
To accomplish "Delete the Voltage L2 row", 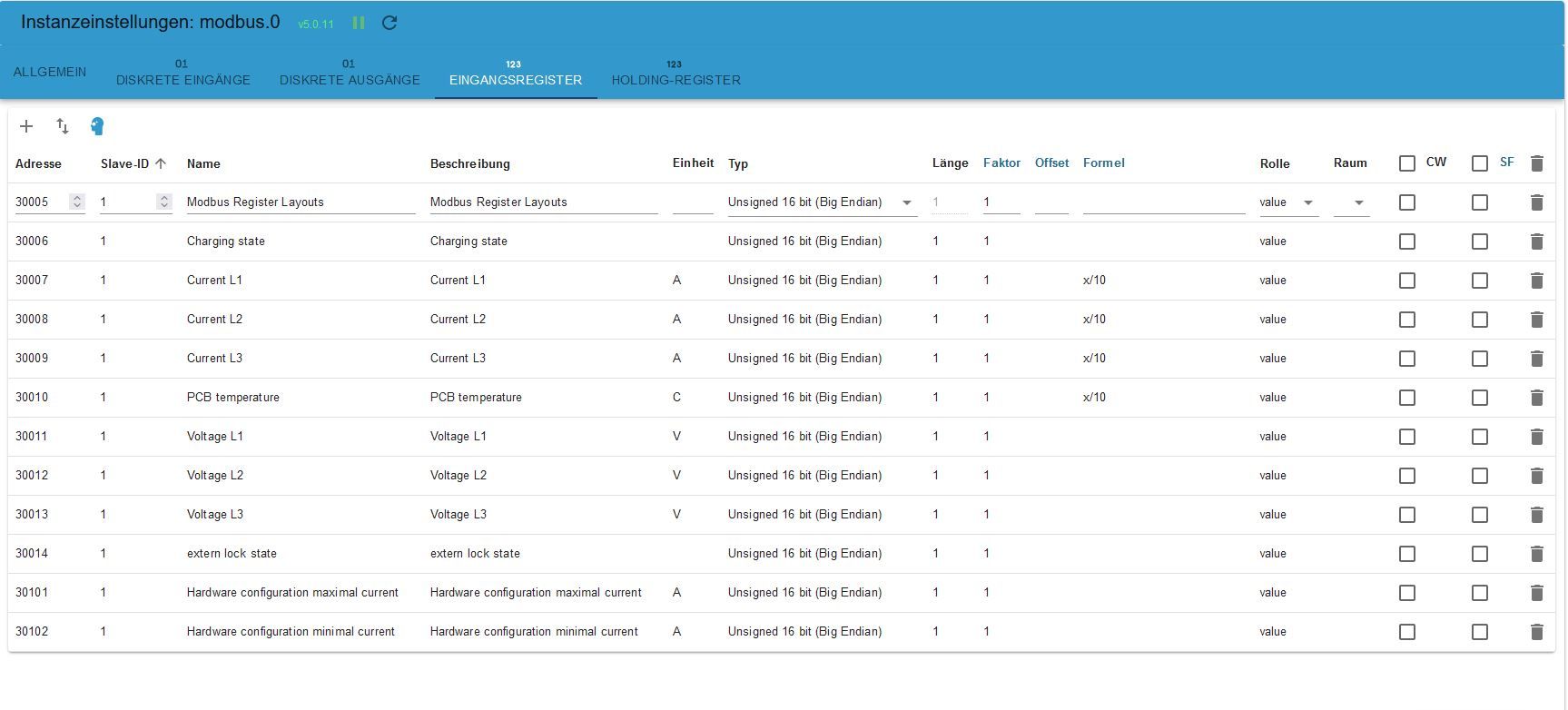I will [1536, 476].
